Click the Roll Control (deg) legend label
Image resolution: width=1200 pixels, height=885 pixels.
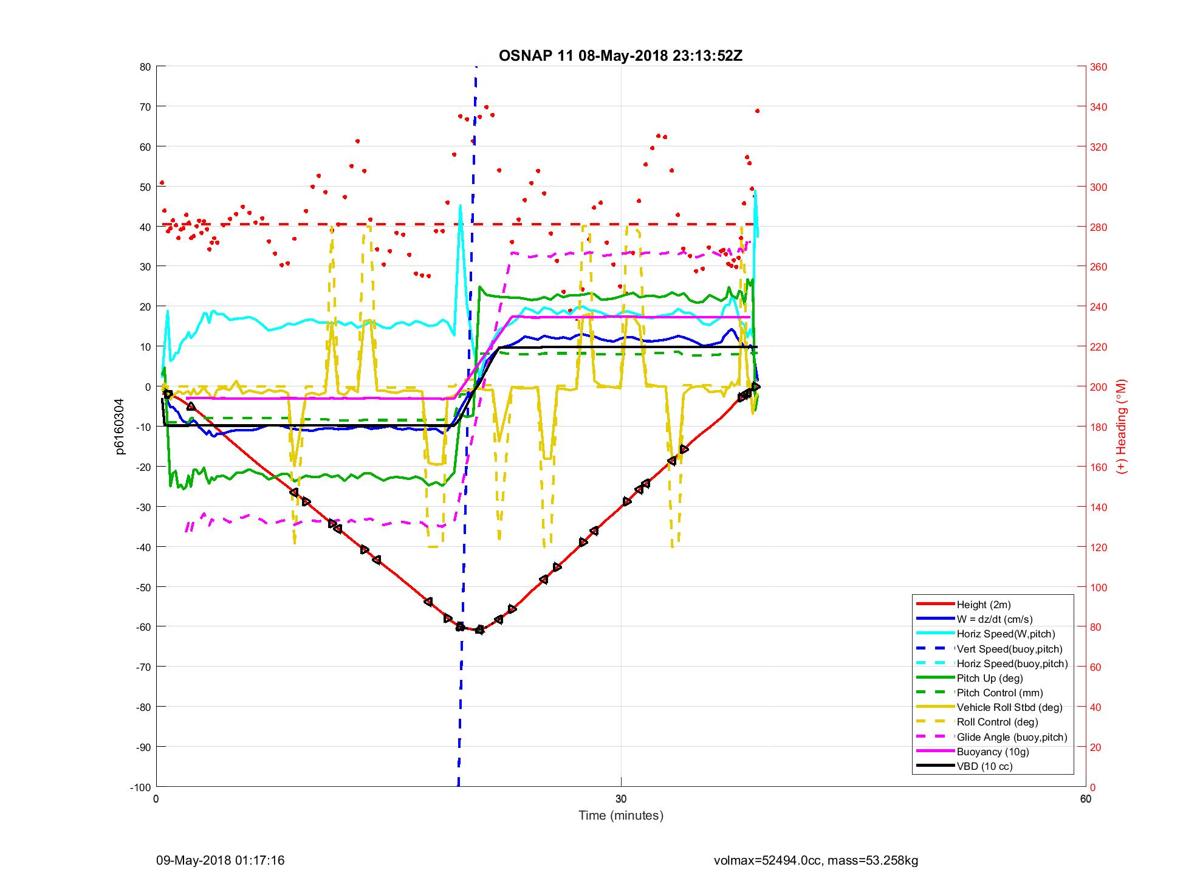(997, 722)
